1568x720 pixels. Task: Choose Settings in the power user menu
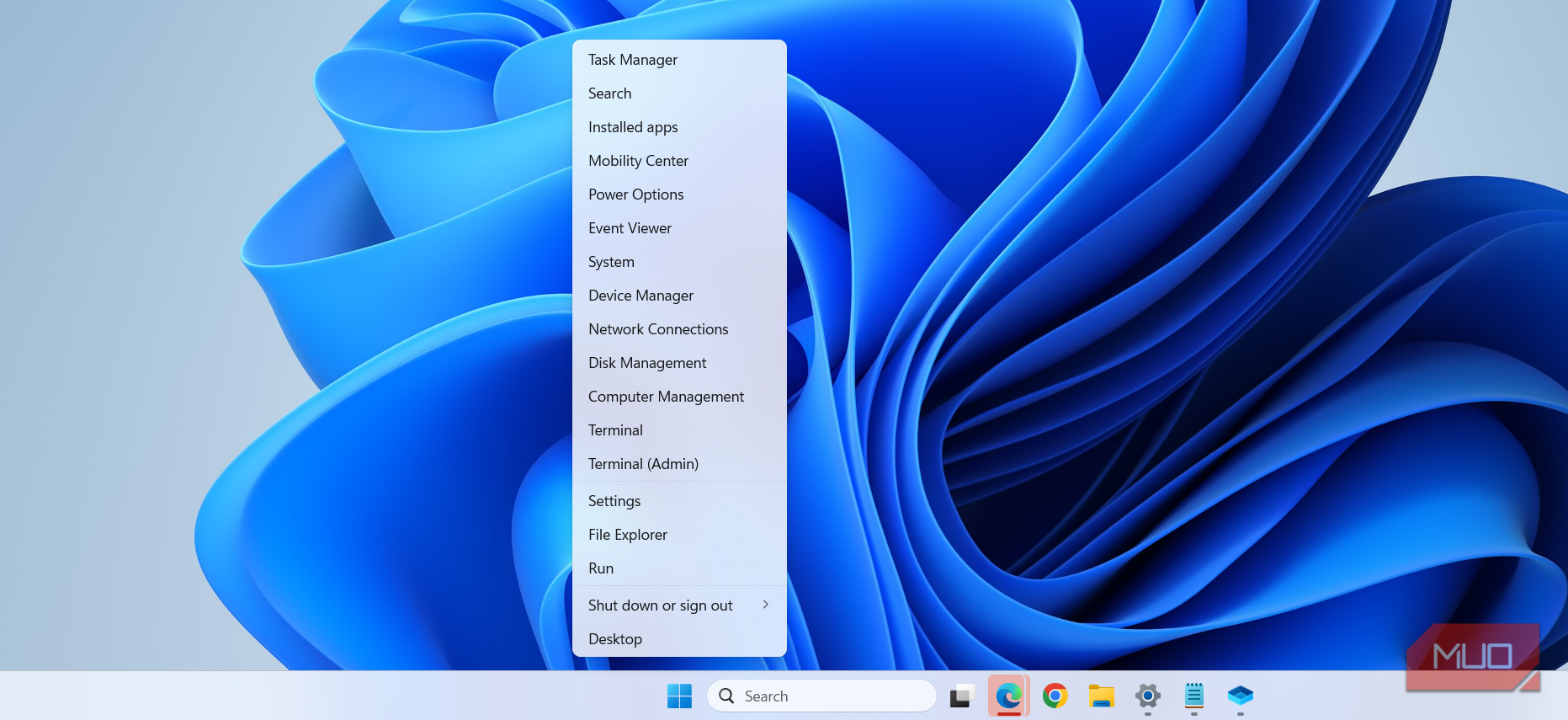pos(679,501)
